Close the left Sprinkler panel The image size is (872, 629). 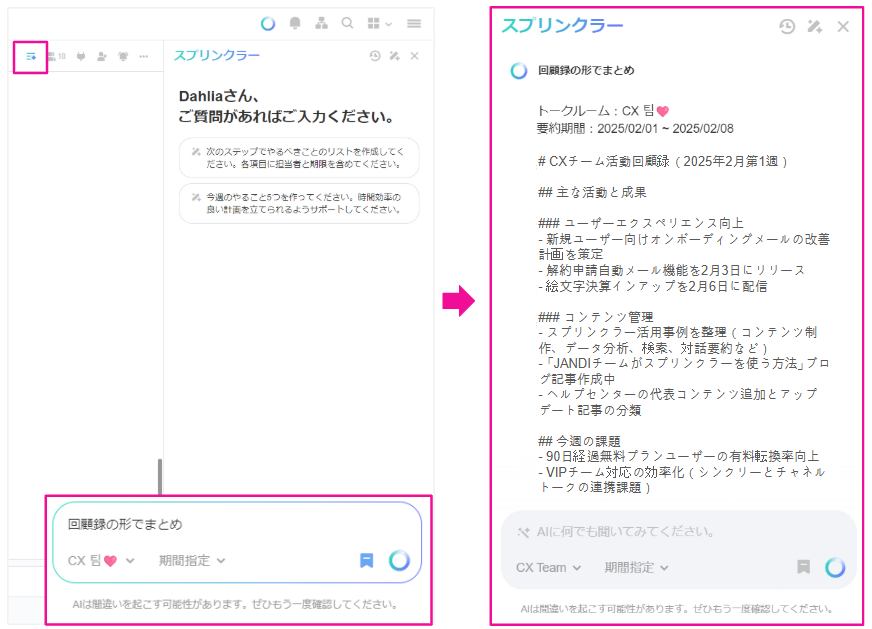pos(414,56)
